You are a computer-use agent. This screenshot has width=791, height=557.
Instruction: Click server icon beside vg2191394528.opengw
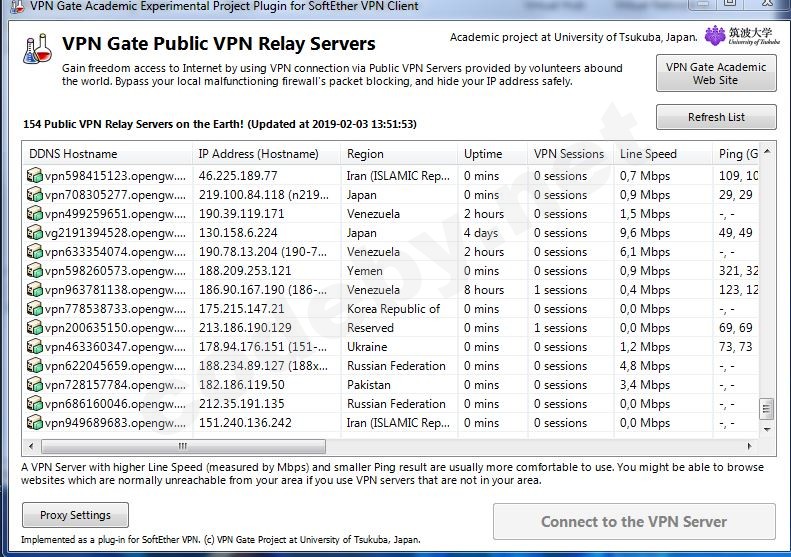(35, 233)
